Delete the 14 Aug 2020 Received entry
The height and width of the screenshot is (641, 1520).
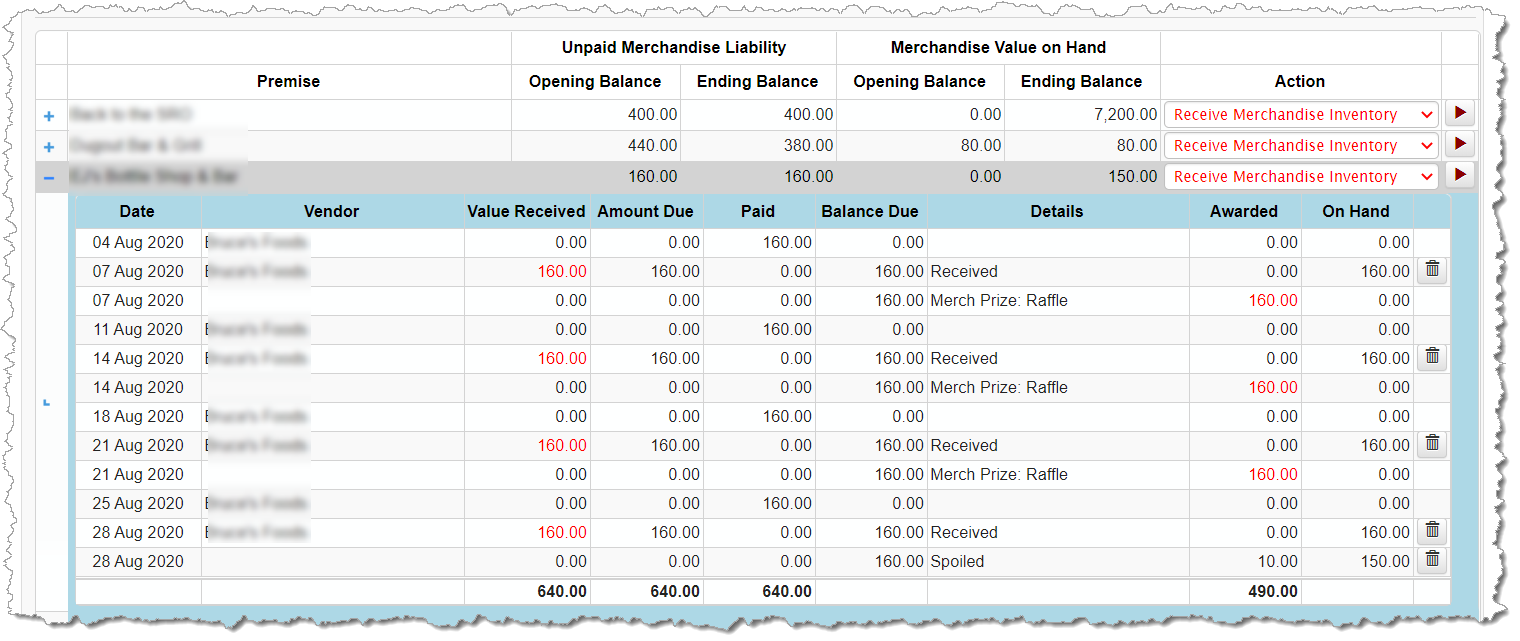tap(1432, 357)
